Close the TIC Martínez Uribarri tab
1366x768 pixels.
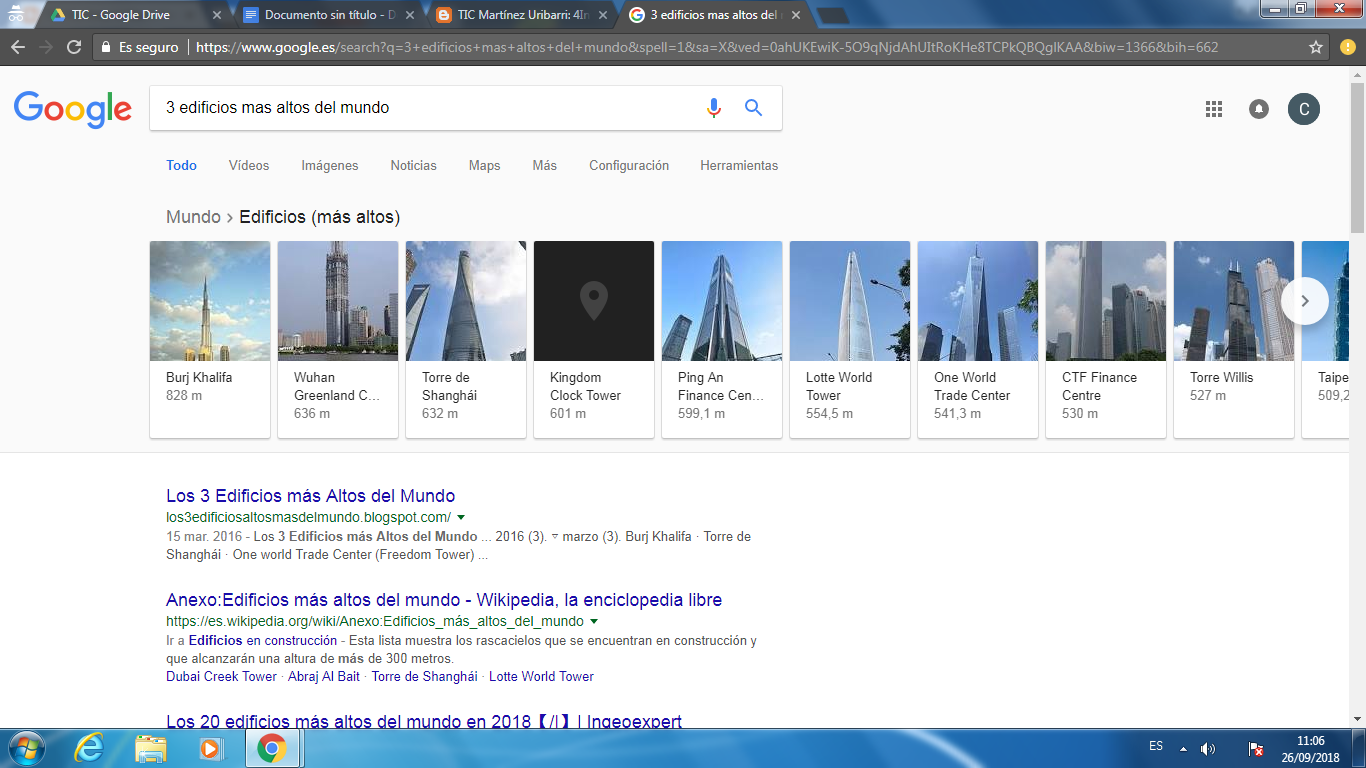pos(602,15)
